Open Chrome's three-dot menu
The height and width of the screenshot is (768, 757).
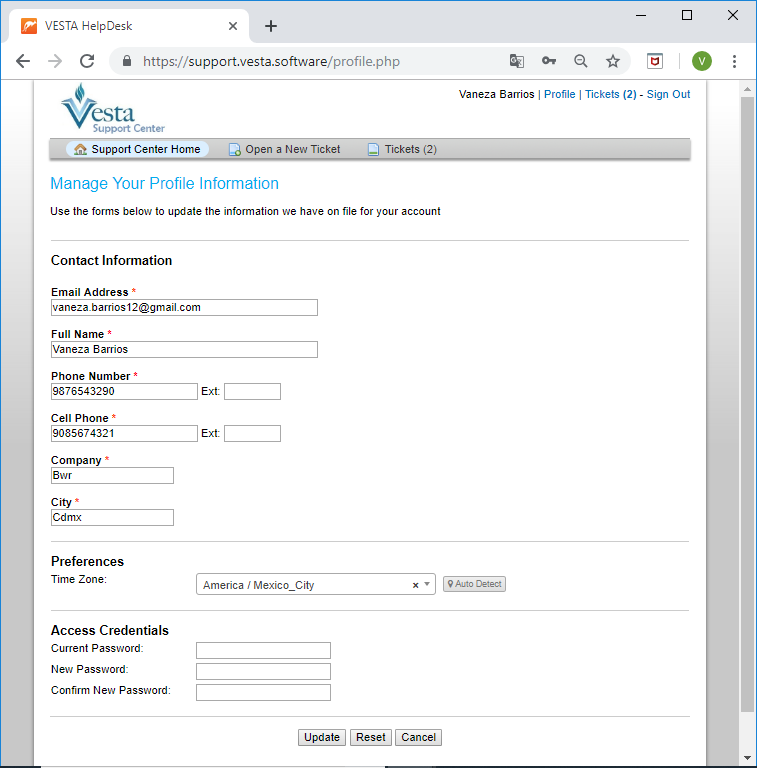tap(735, 61)
